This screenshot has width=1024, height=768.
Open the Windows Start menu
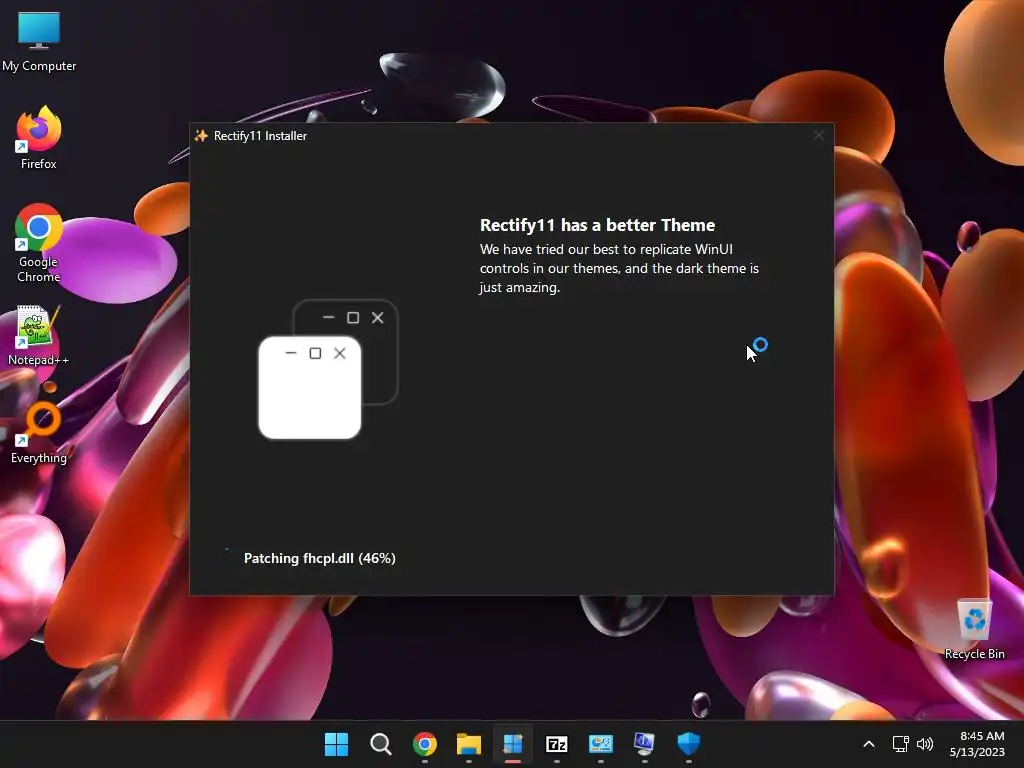[x=336, y=744]
